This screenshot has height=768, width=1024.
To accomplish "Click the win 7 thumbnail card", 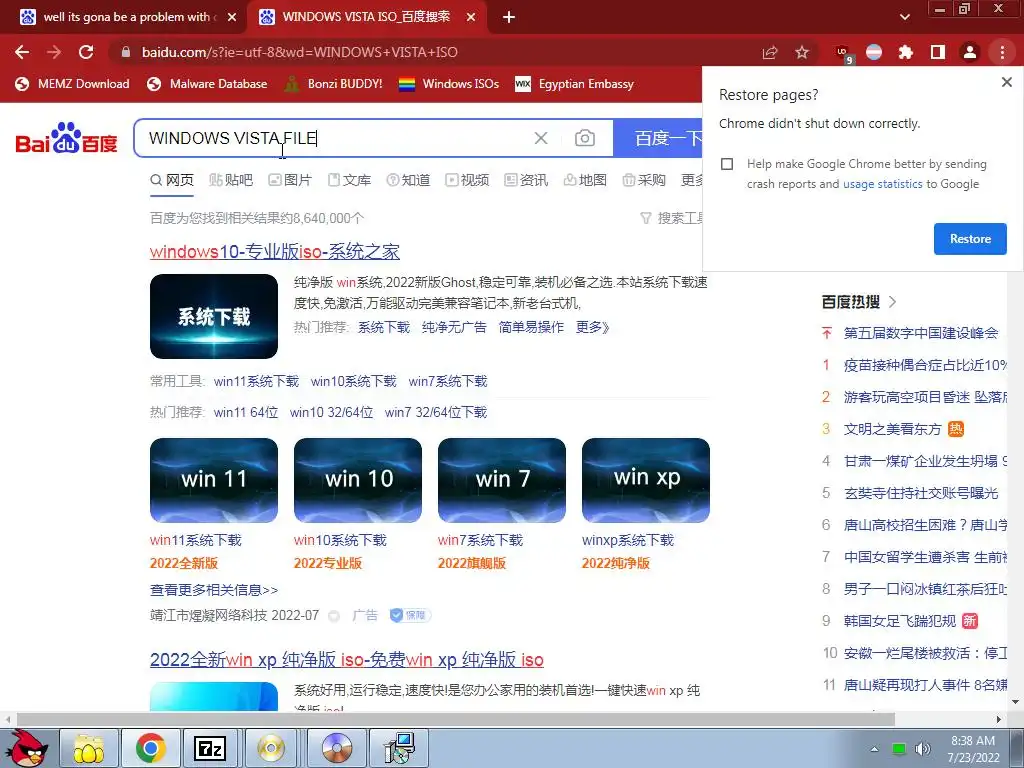I will coord(502,480).
